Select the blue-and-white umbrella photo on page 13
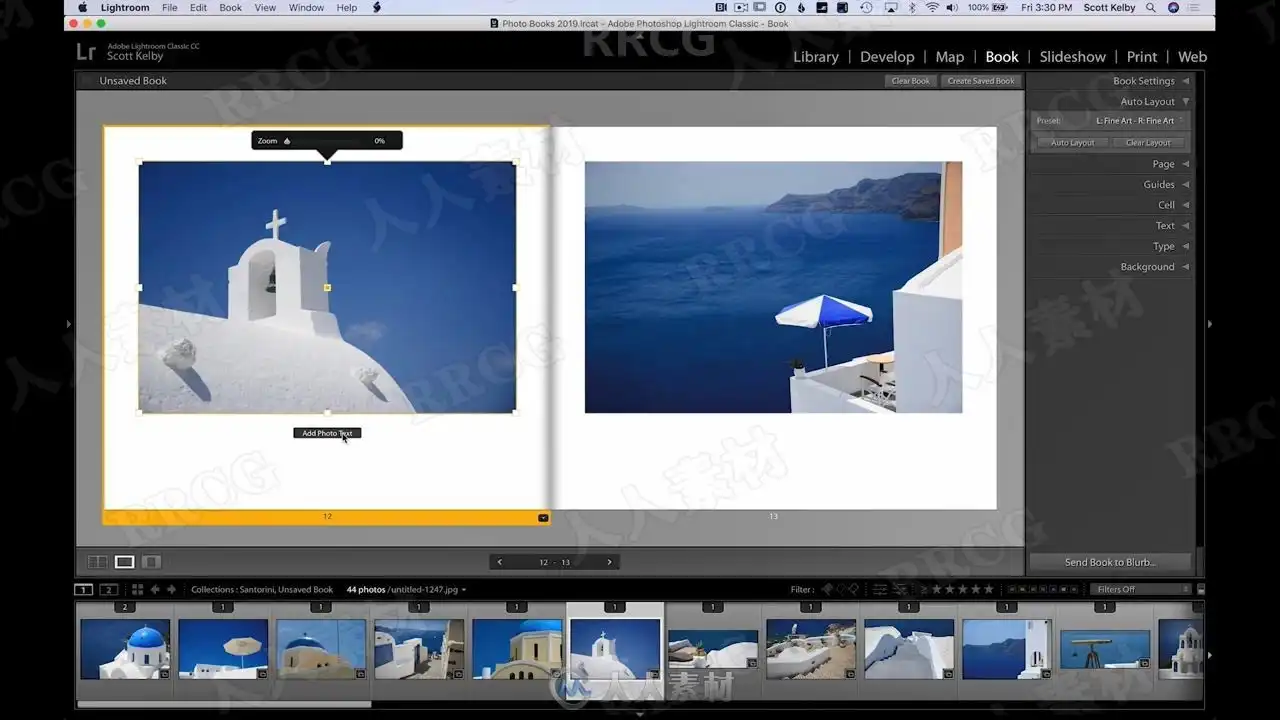 [773, 287]
